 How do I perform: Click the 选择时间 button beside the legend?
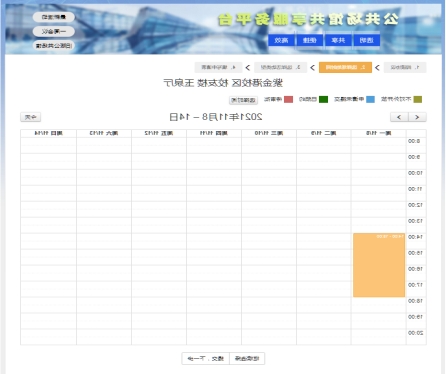(x=243, y=100)
